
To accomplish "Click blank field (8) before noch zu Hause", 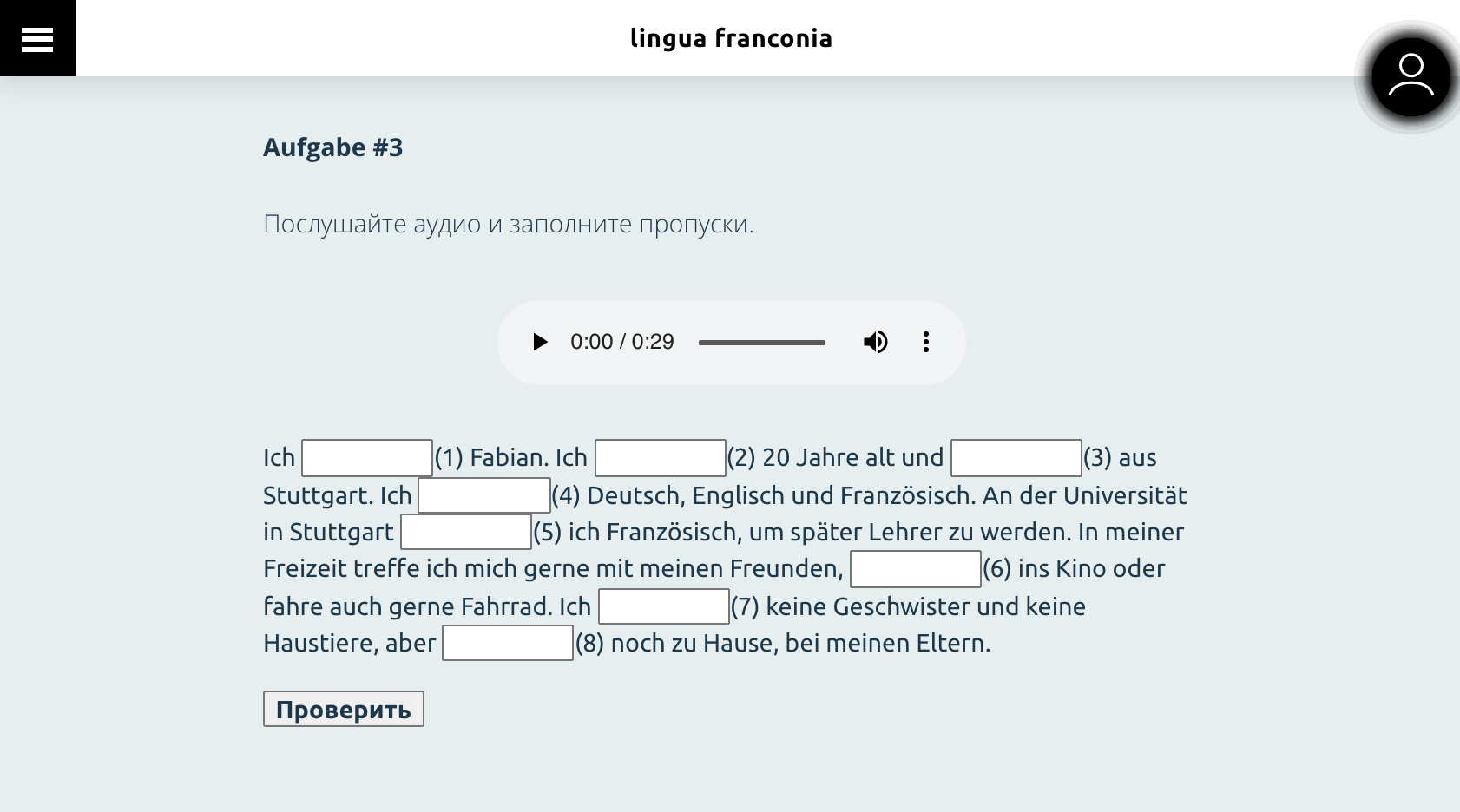I will pos(507,644).
